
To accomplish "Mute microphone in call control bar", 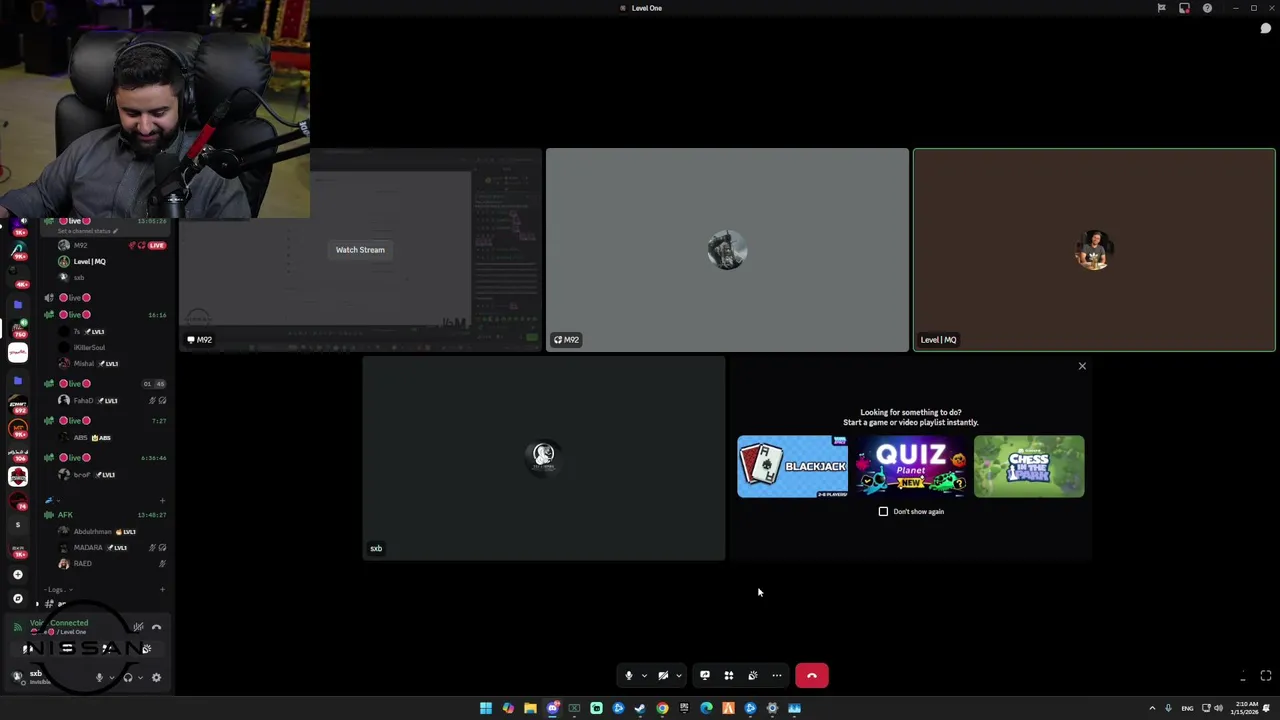I will (629, 676).
